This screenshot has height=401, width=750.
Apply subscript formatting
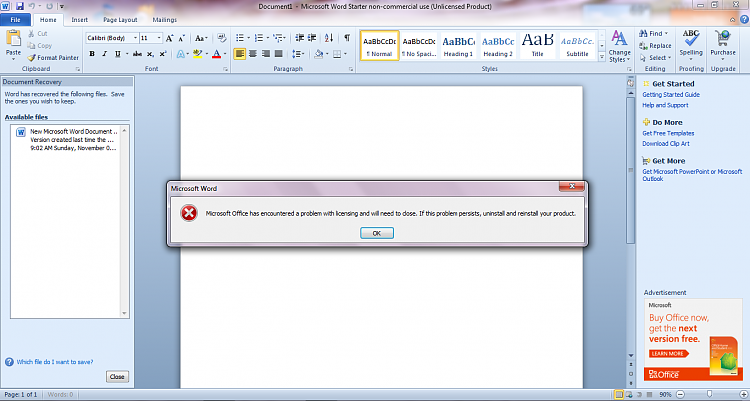(x=150, y=54)
